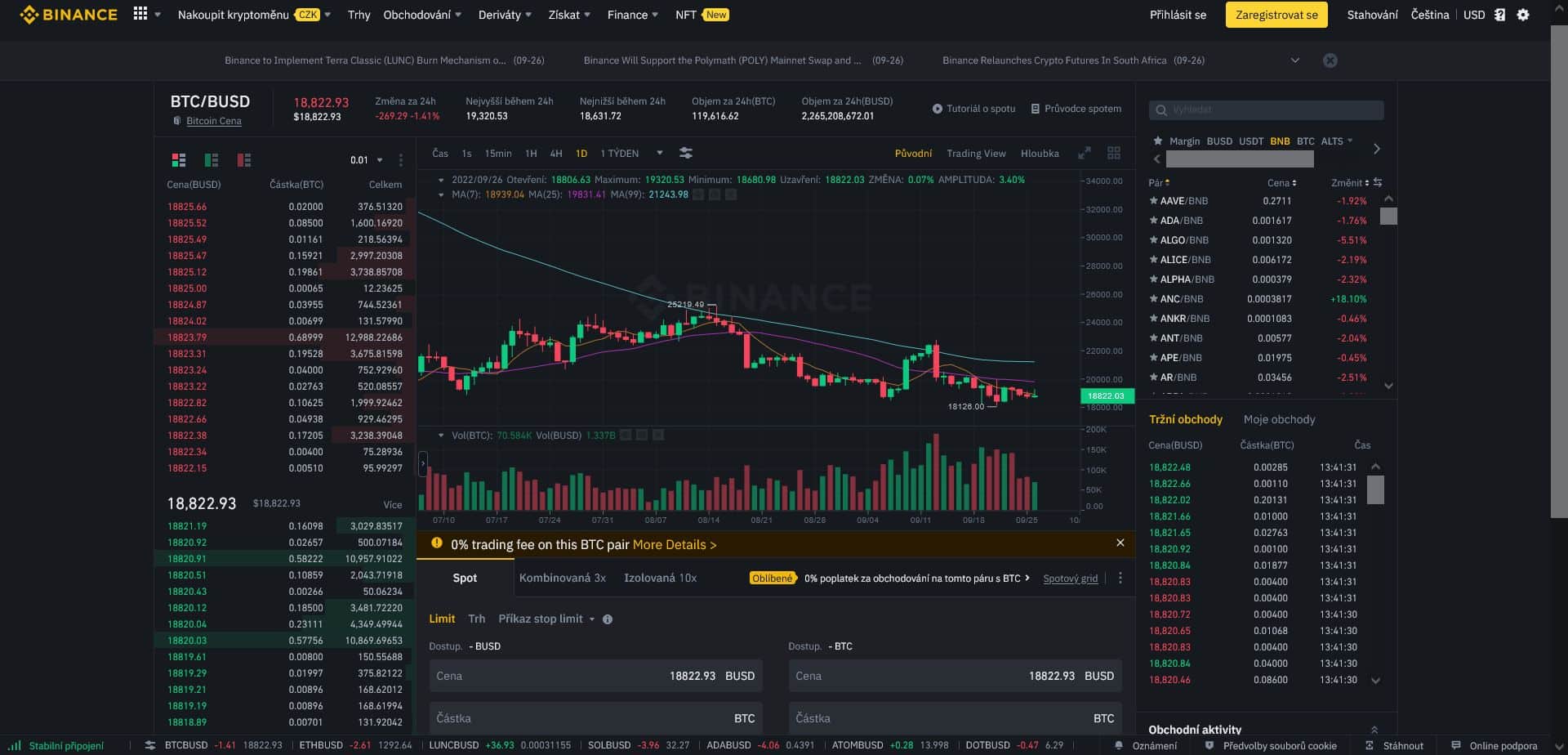This screenshot has width=1568, height=755.
Task: Open Nakoupit kryptoměnu menu
Action: (254, 15)
